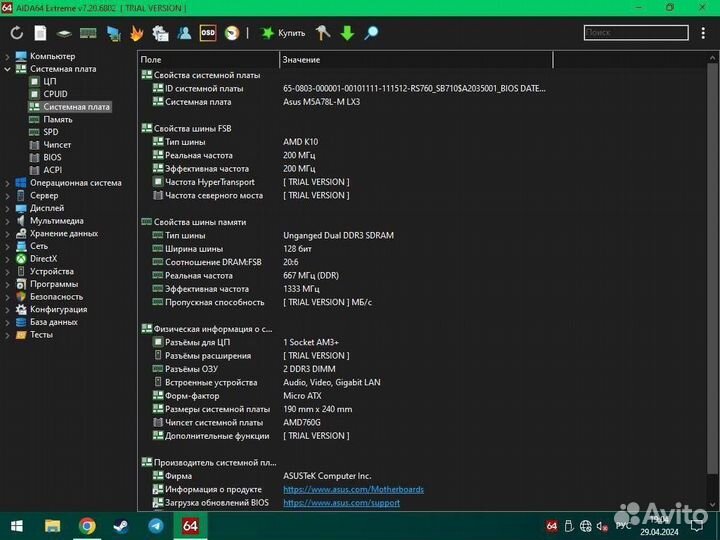Select Устройства in the sidebar tree
Image resolution: width=720 pixels, height=540 pixels.
click(x=51, y=271)
